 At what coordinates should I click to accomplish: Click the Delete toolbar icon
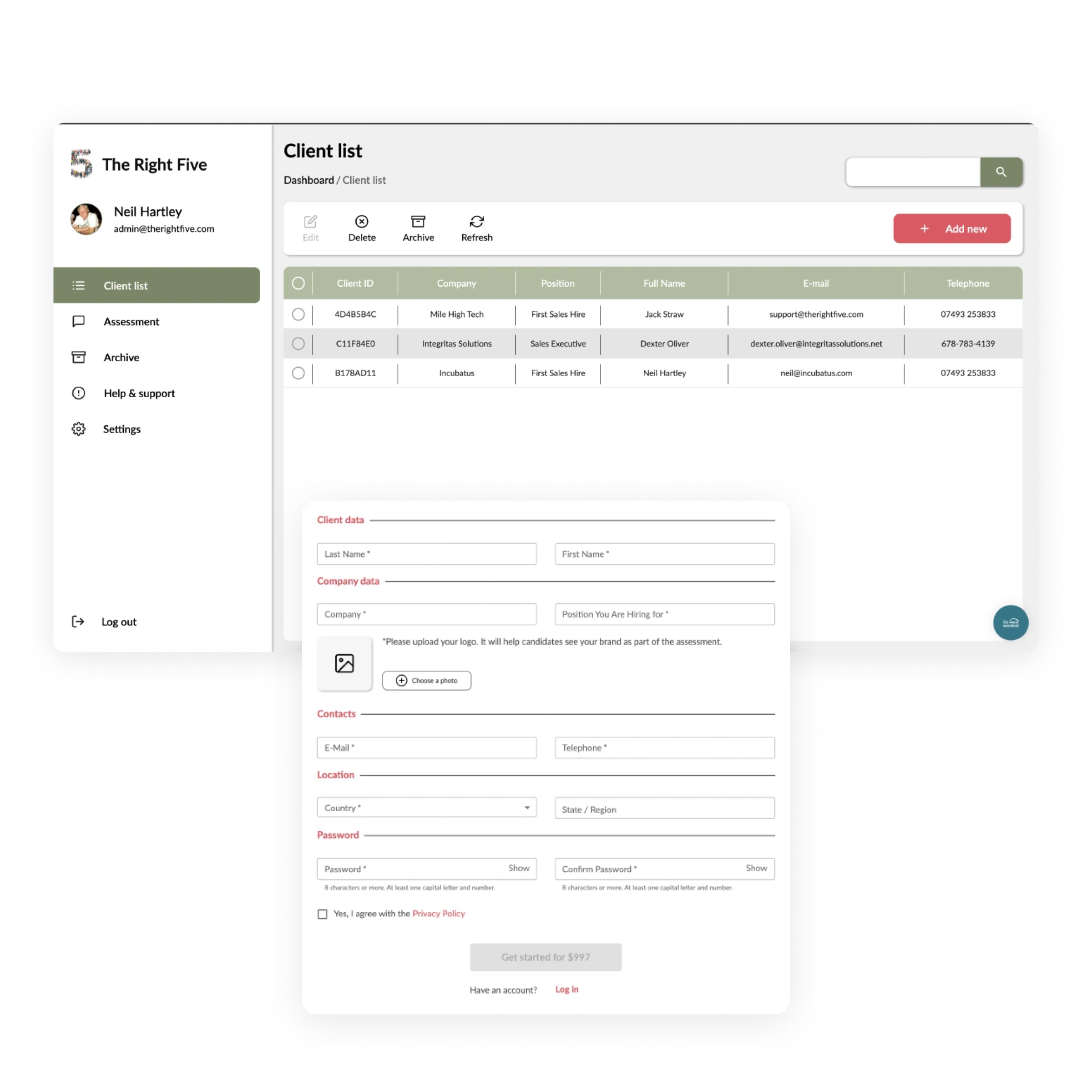(x=362, y=221)
